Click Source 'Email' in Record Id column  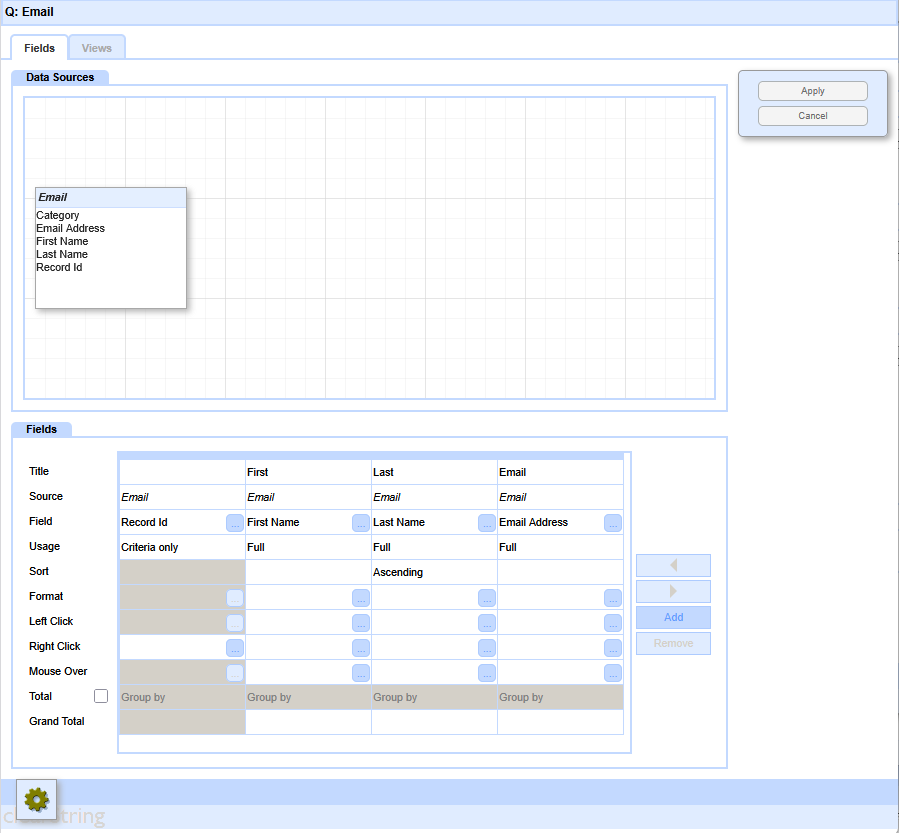pyautogui.click(x=182, y=497)
